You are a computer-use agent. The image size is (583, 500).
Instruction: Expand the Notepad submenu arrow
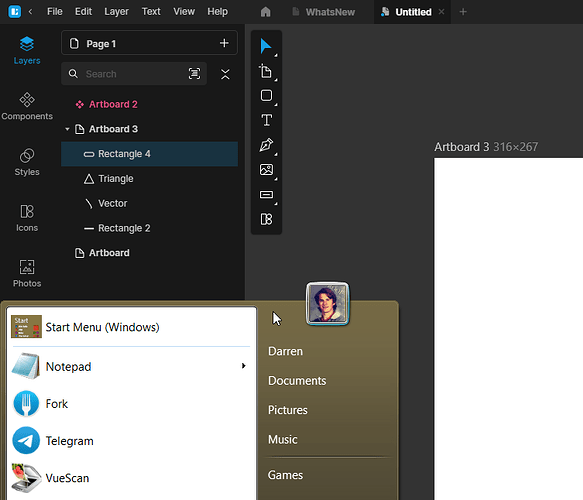(x=244, y=366)
